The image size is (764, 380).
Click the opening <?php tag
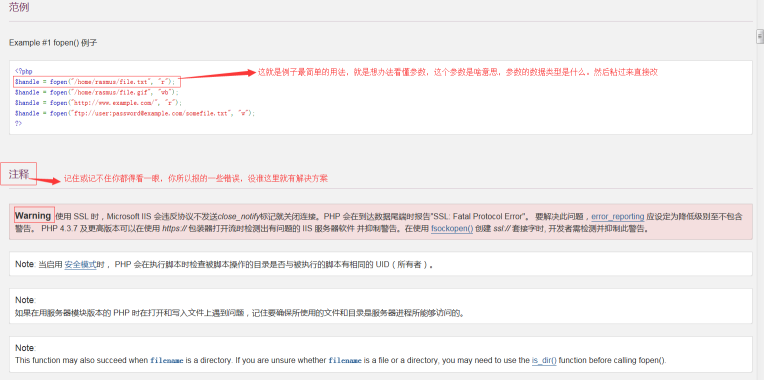tap(23, 71)
